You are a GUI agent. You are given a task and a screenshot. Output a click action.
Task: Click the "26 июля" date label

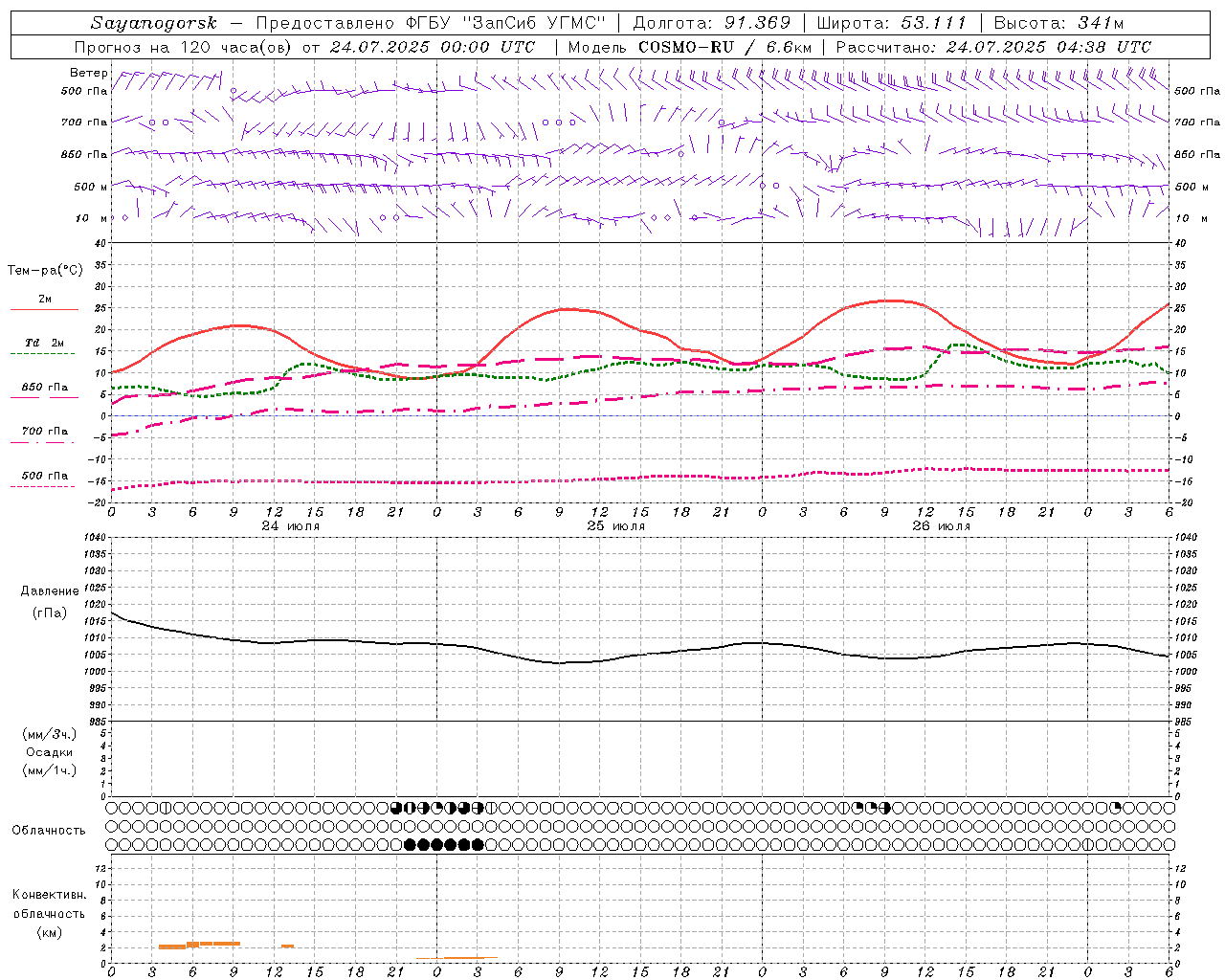tap(942, 525)
